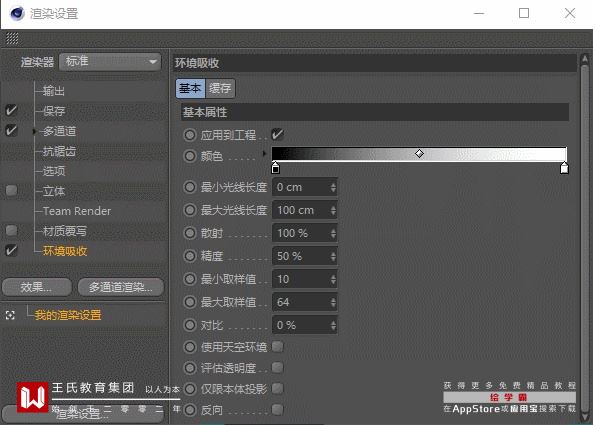
Task: Uncheck 应用到工程 checkbox
Action: pyautogui.click(x=278, y=134)
